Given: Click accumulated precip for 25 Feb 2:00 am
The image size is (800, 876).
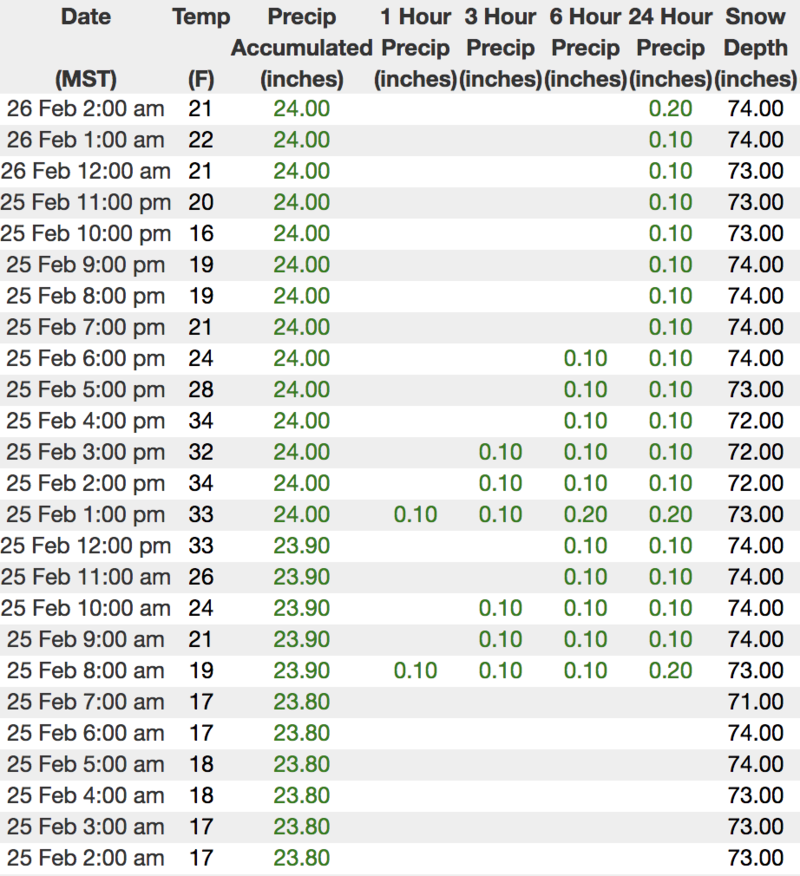Looking at the screenshot, I should click(x=301, y=858).
